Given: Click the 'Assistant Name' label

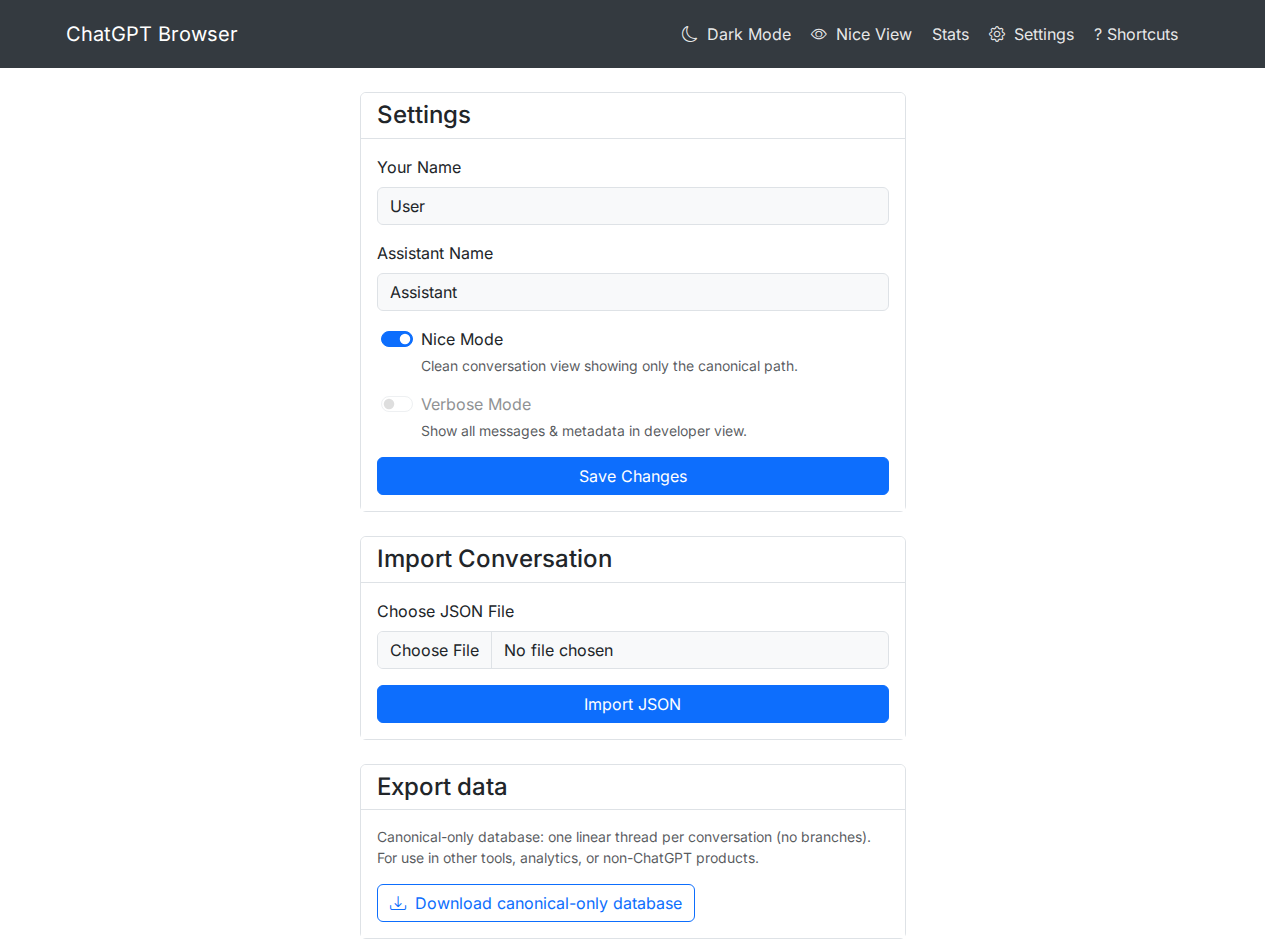Looking at the screenshot, I should pyautogui.click(x=435, y=253).
